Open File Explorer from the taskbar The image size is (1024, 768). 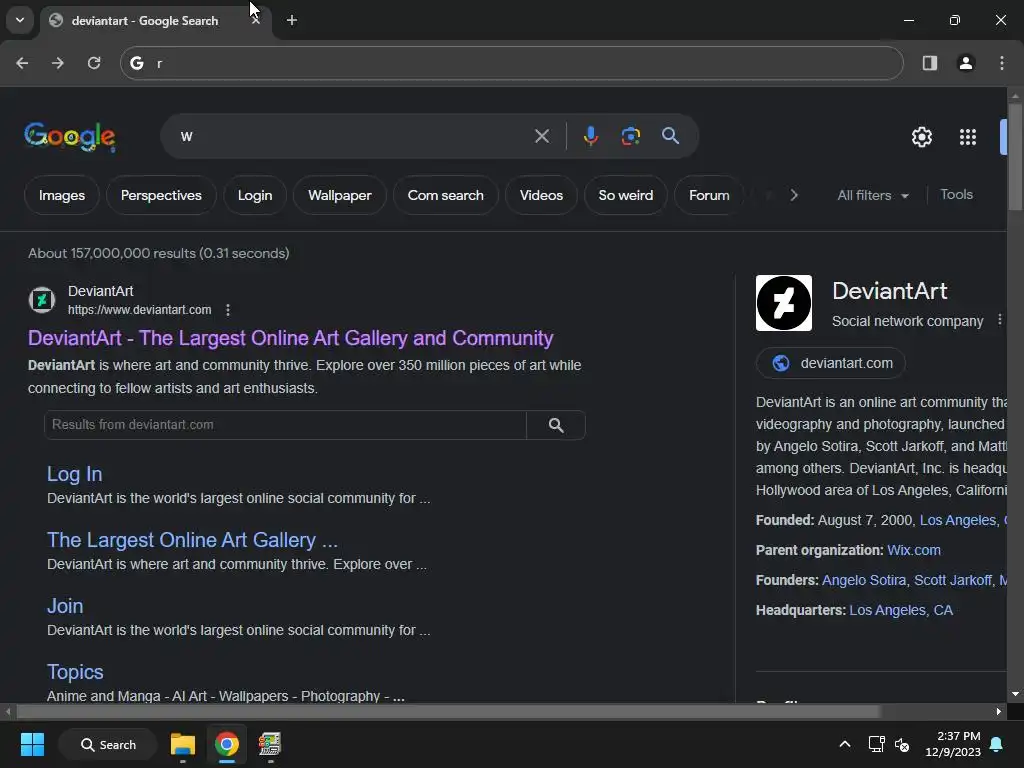coord(183,744)
